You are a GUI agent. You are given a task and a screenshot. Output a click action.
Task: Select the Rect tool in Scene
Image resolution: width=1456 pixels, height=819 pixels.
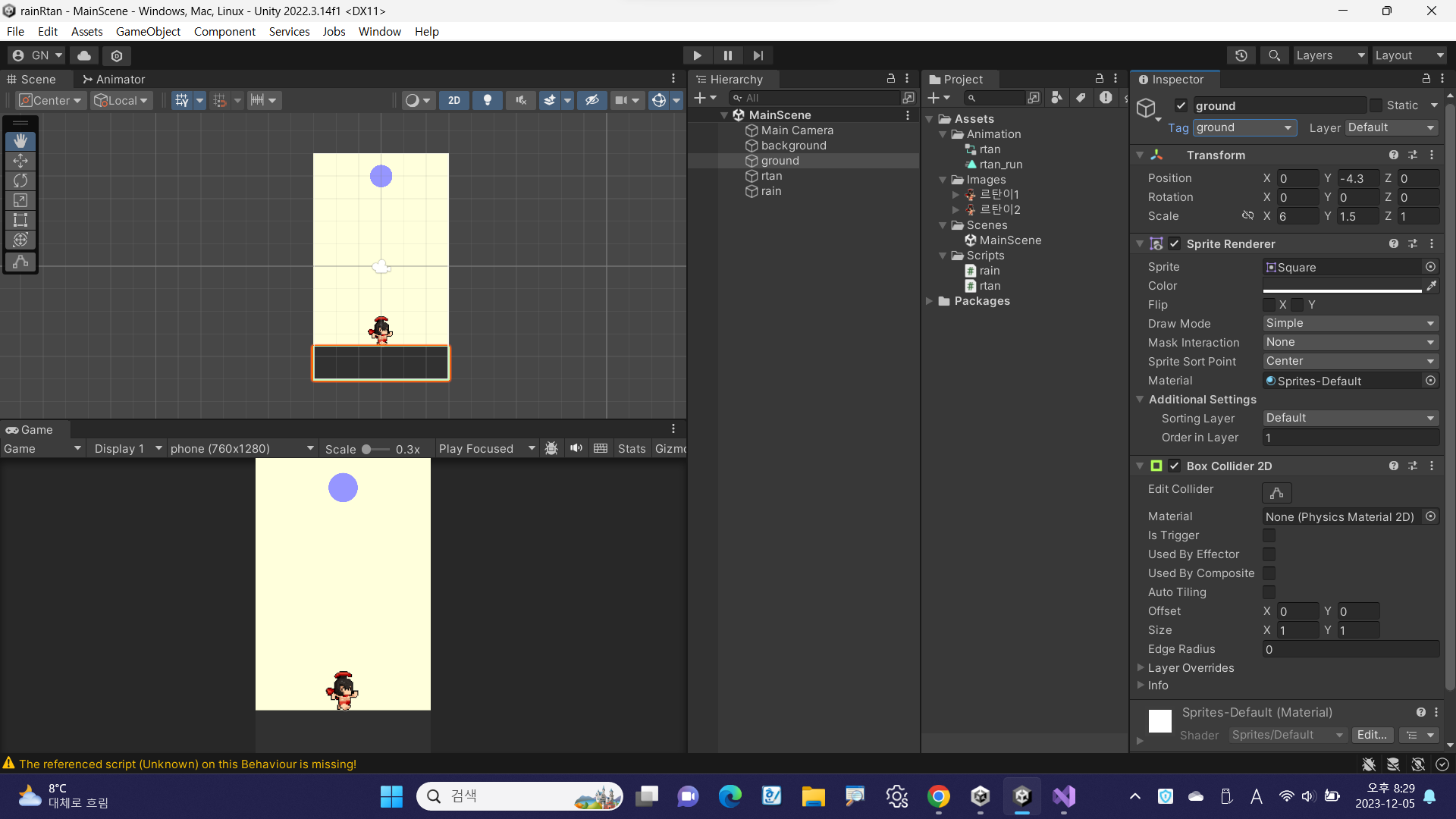[20, 220]
